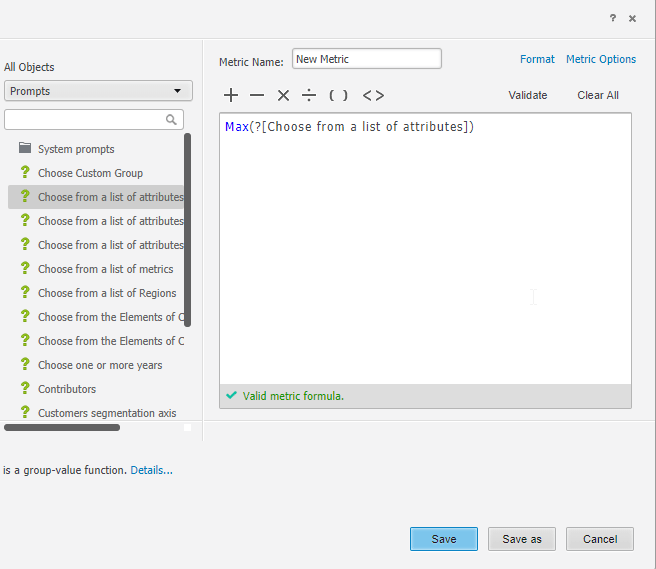This screenshot has height=569, width=656.
Task: Open Metric Options
Action: click(601, 59)
